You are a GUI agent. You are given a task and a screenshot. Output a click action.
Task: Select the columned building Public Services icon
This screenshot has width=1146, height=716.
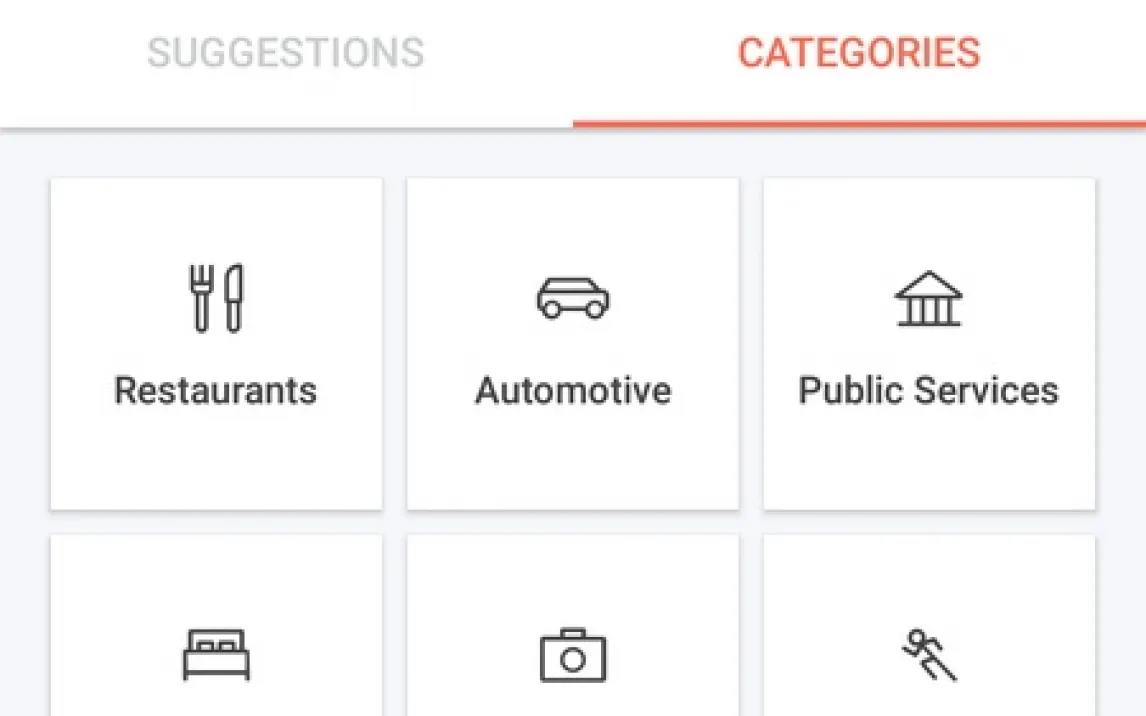[x=929, y=298]
